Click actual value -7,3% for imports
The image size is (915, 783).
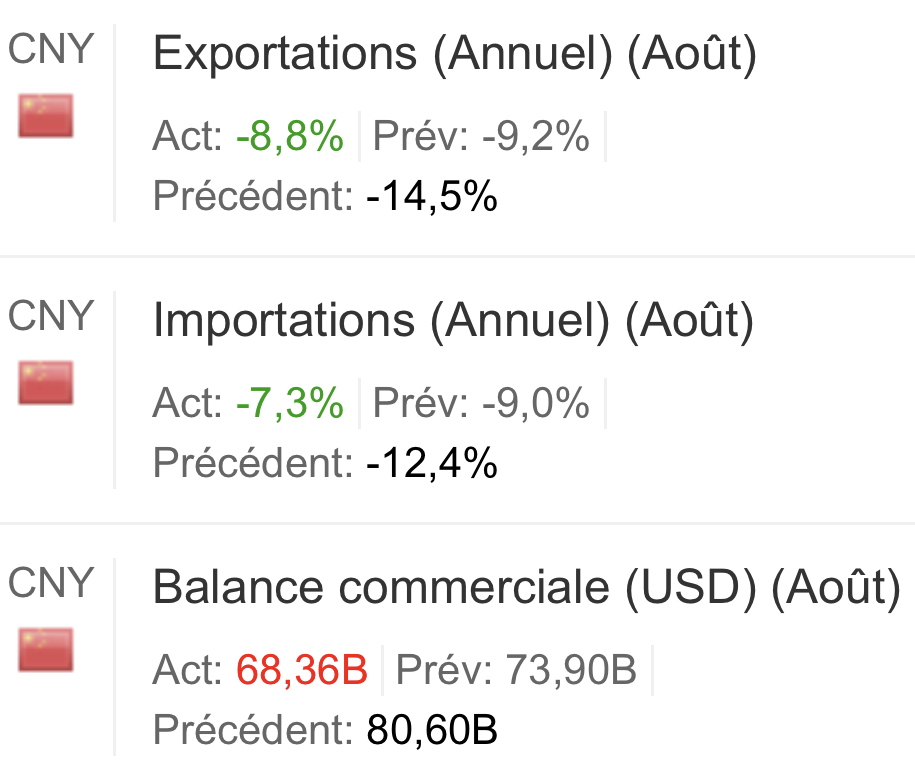point(290,404)
